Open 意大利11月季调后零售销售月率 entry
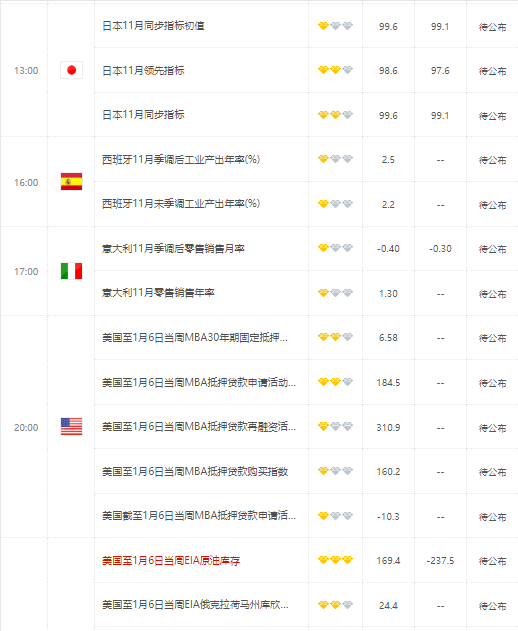 point(173,248)
